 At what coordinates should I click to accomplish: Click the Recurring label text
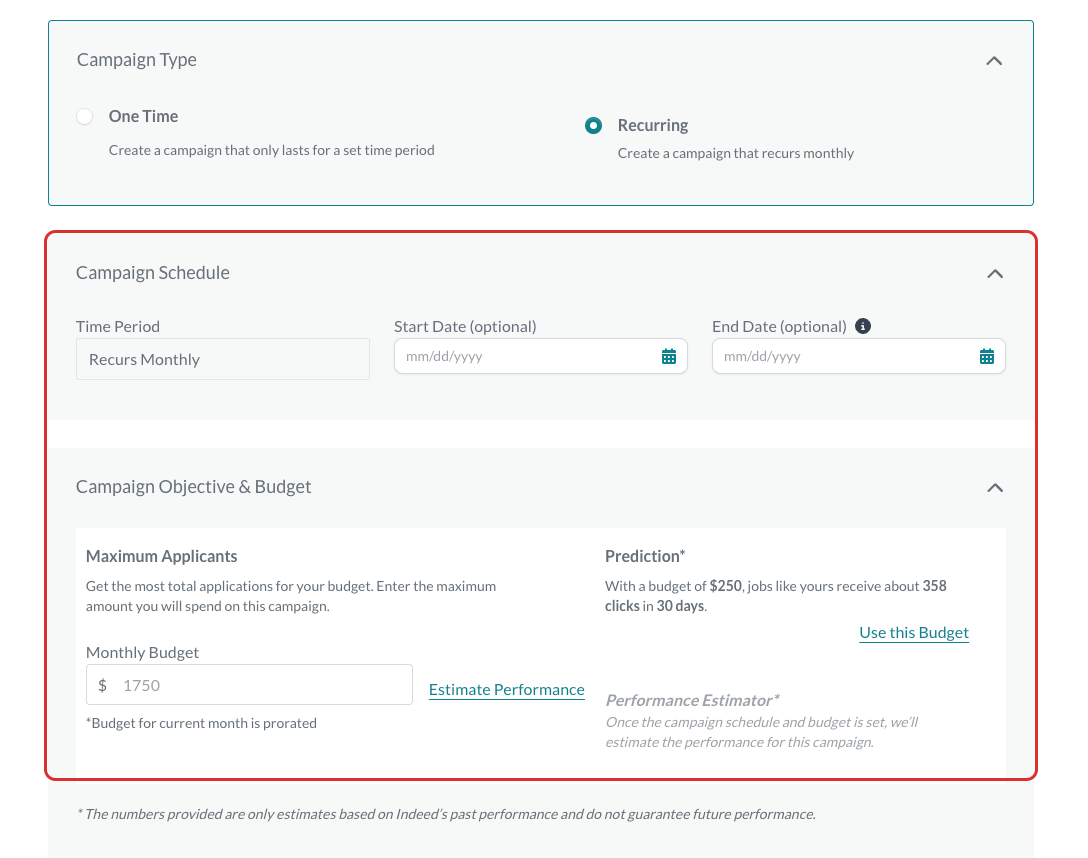point(653,126)
